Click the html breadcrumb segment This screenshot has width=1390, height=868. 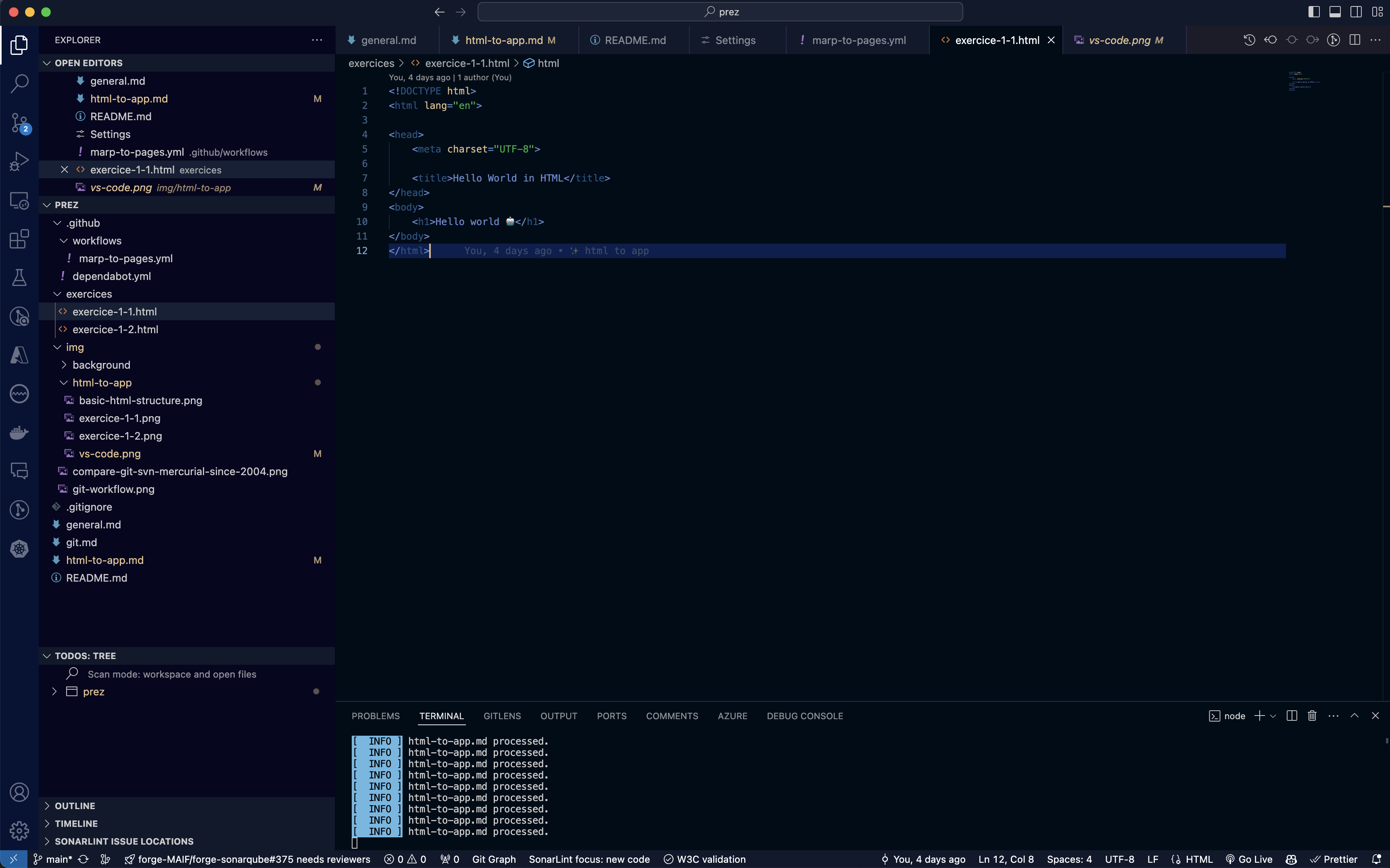(x=541, y=63)
